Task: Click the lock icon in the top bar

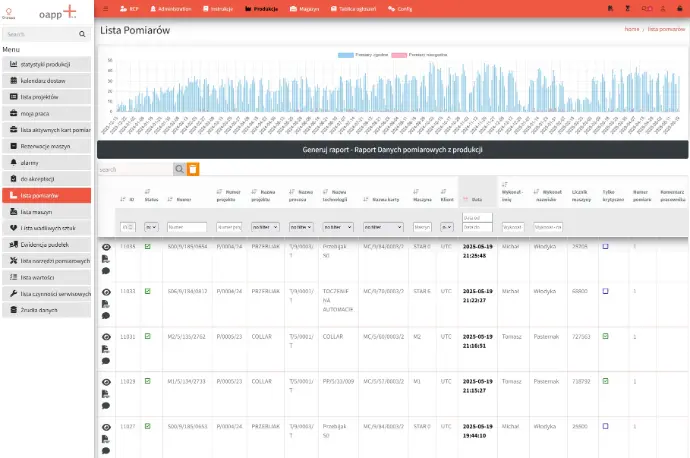Action: [x=679, y=8]
